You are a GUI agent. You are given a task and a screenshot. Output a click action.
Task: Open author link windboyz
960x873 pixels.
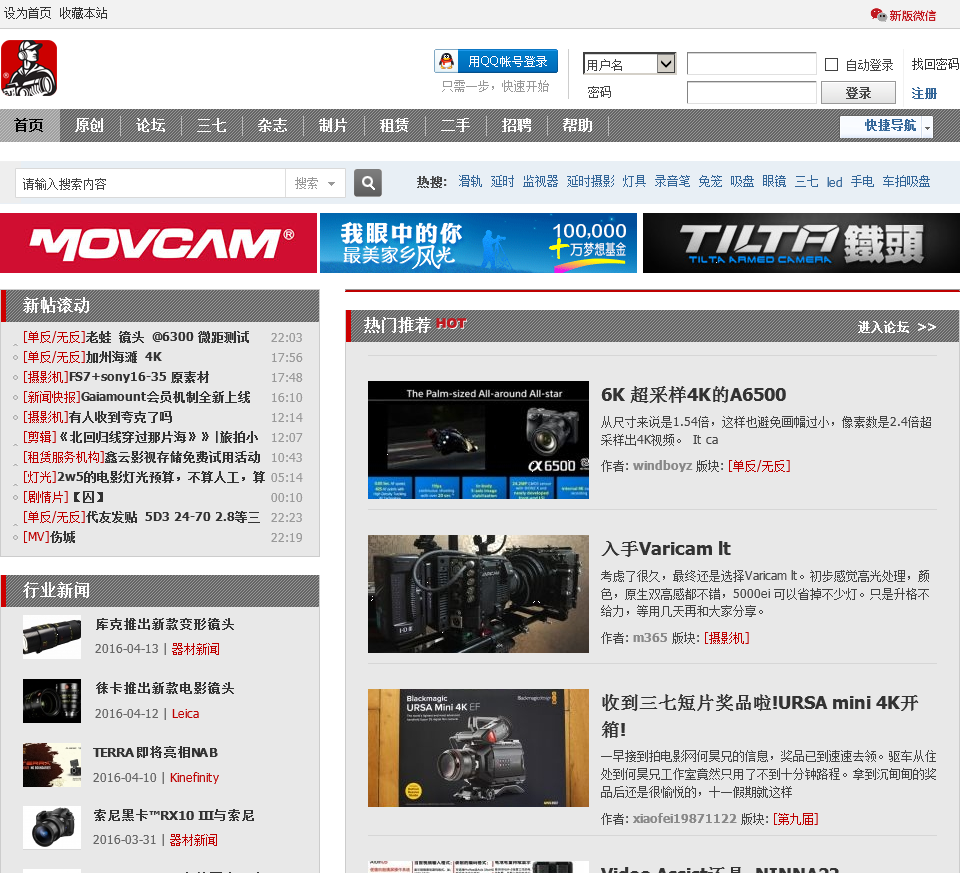pyautogui.click(x=662, y=466)
